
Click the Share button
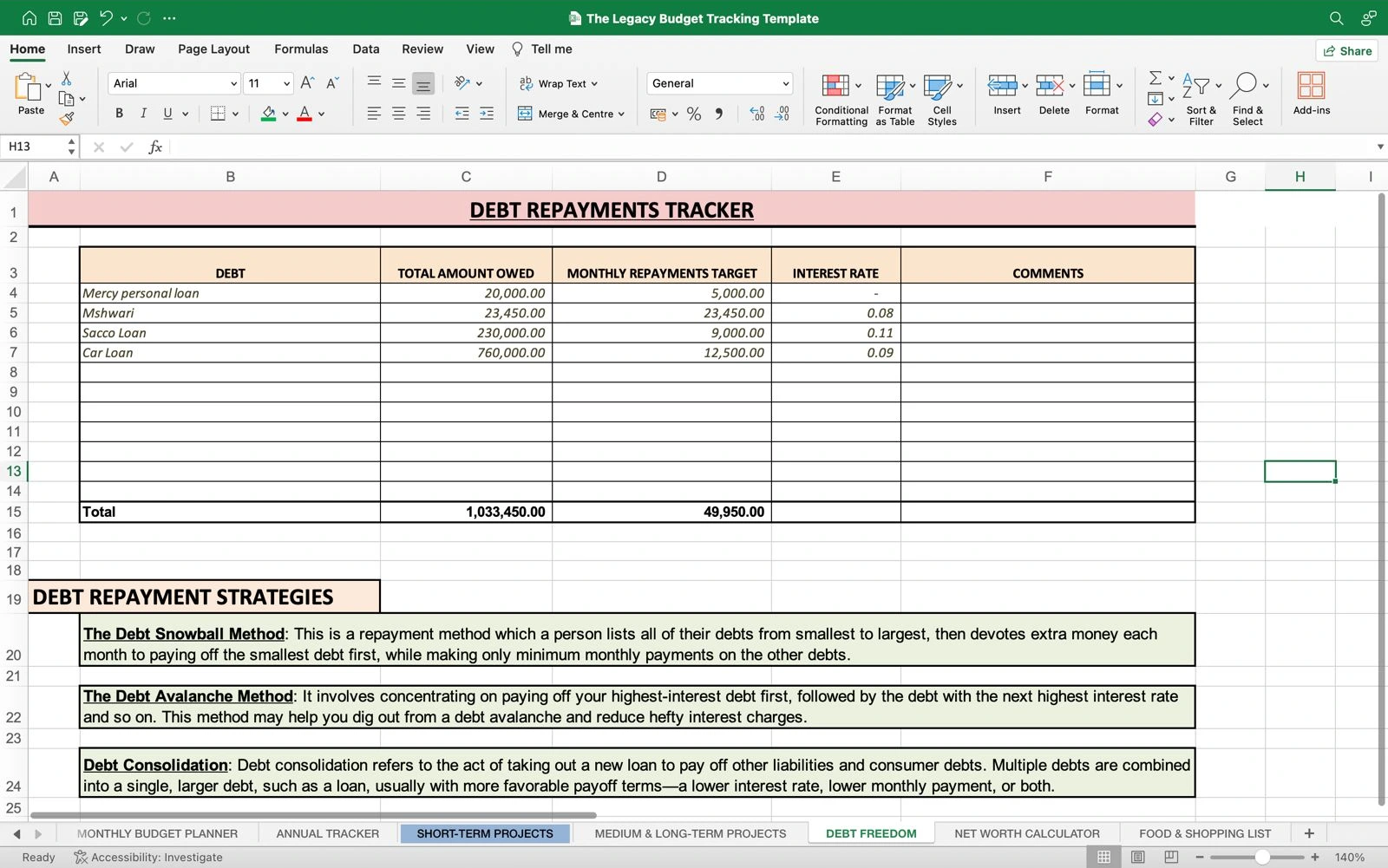1347,51
